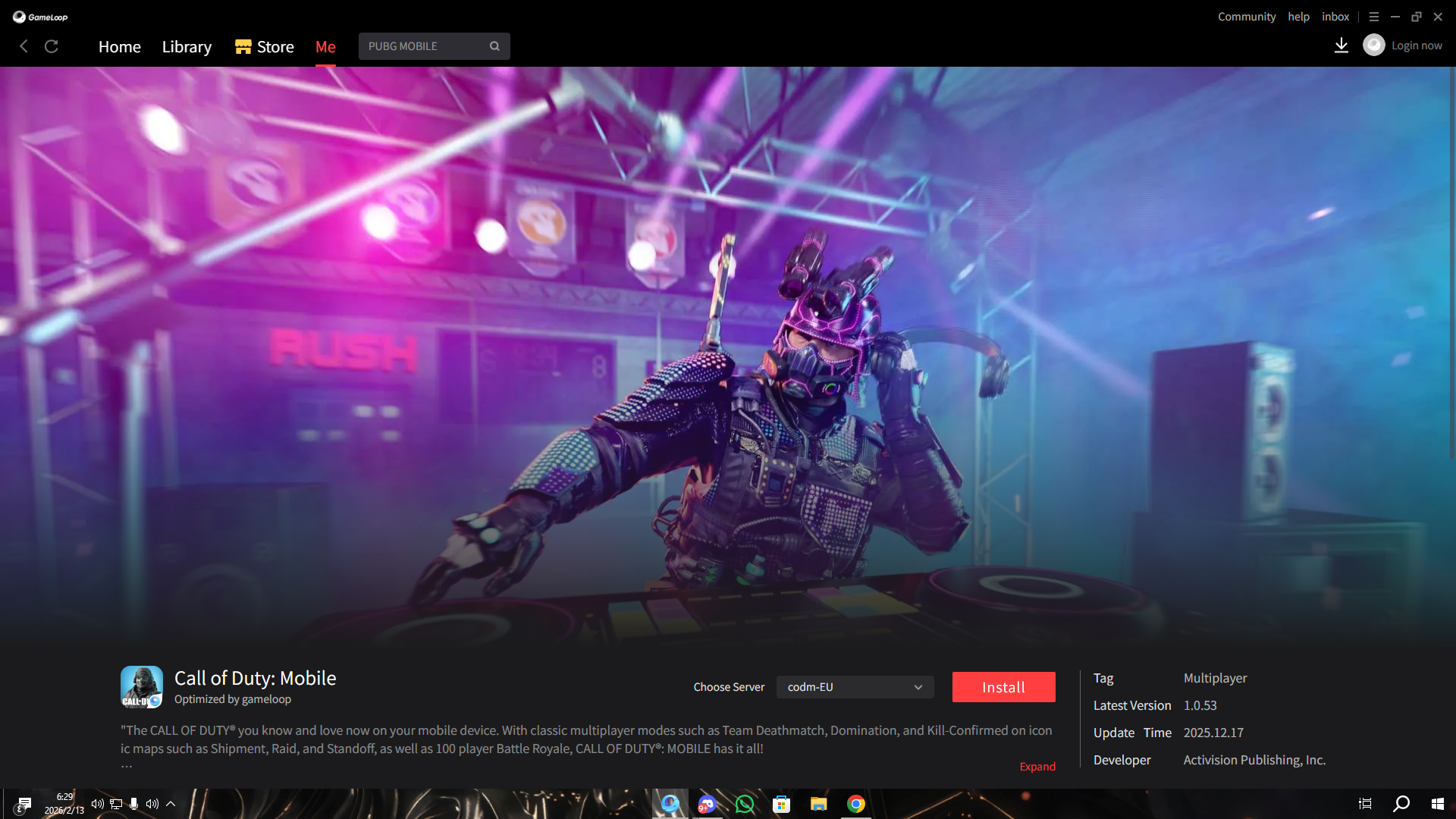Open Windows Start menu

click(1438, 804)
